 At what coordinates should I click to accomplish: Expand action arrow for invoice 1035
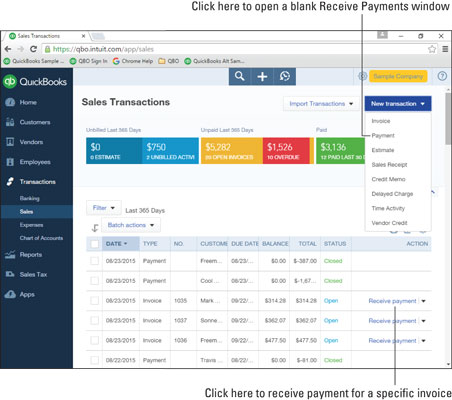423,301
